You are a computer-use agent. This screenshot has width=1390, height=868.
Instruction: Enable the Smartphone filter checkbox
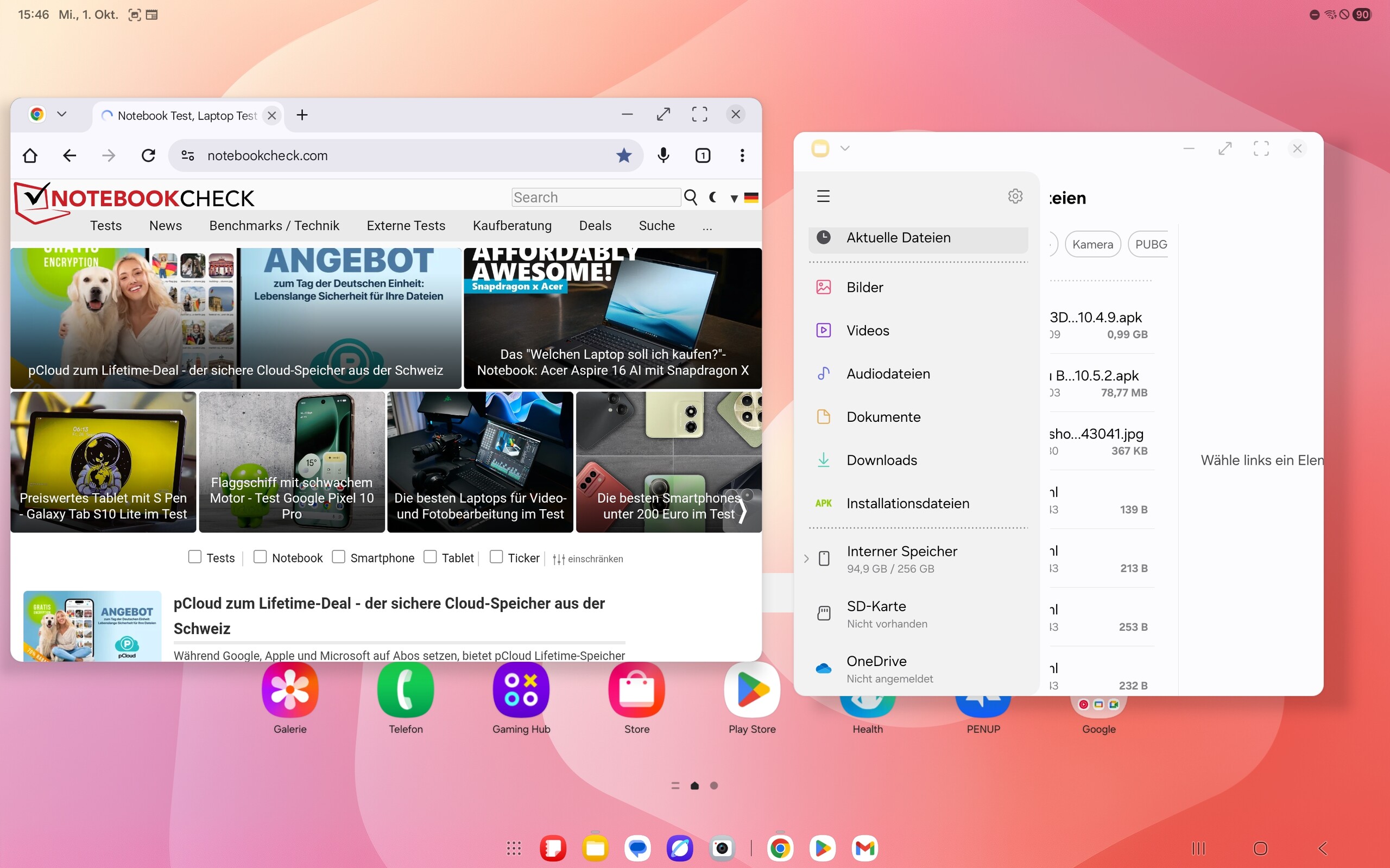(x=339, y=557)
